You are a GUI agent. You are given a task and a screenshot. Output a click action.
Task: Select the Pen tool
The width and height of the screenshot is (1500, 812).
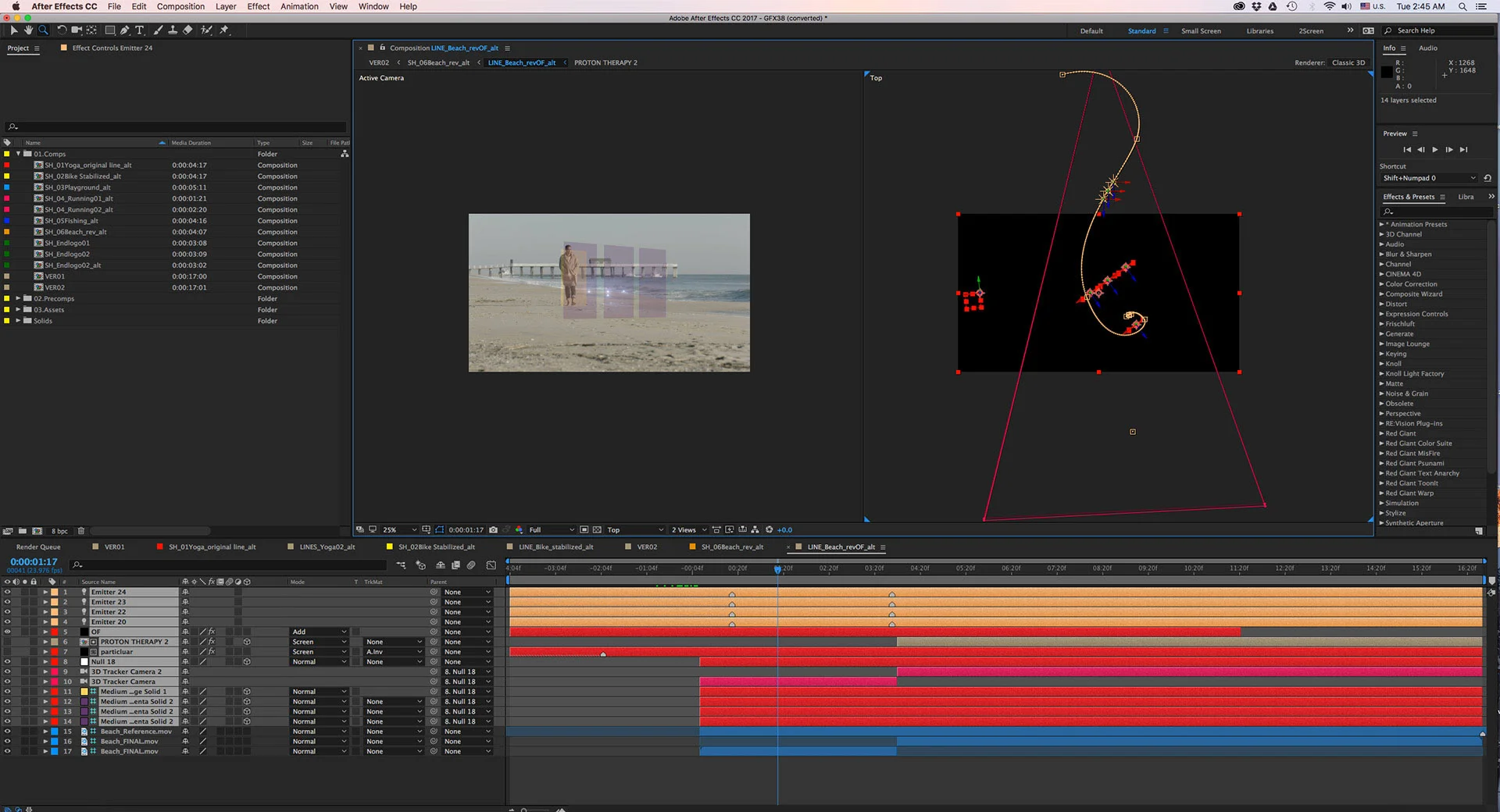tap(125, 30)
